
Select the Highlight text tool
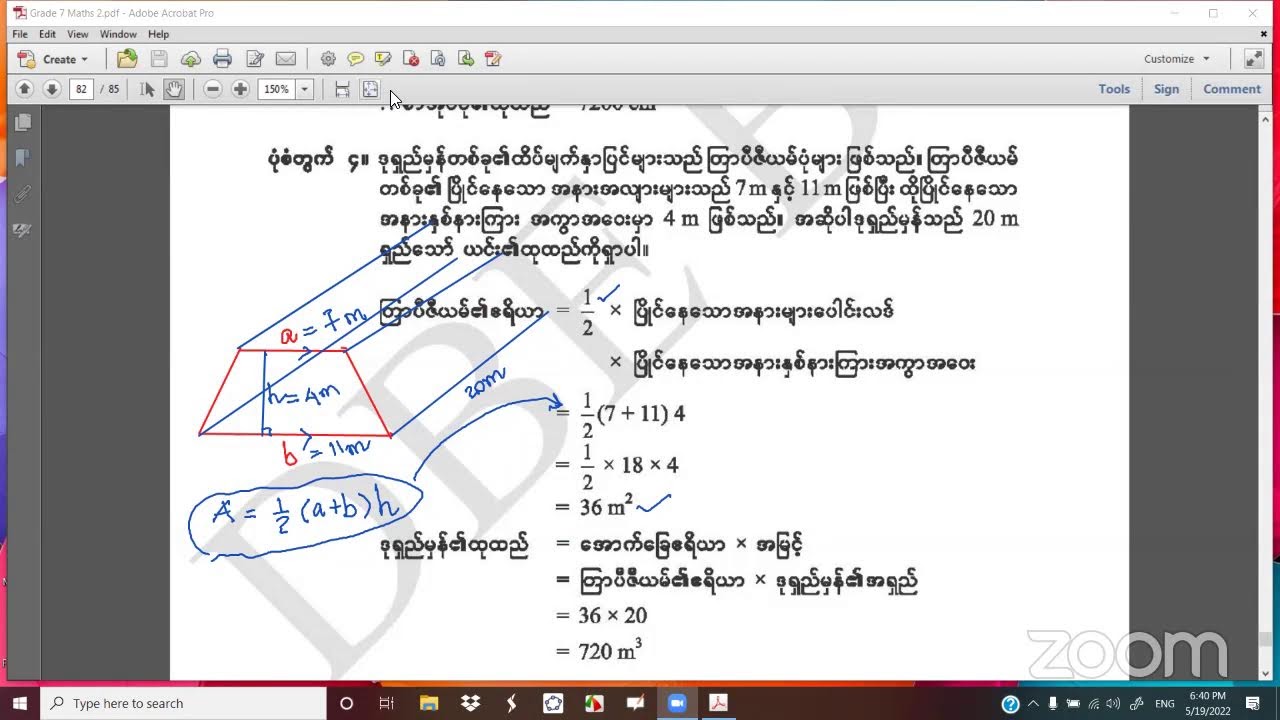click(383, 59)
